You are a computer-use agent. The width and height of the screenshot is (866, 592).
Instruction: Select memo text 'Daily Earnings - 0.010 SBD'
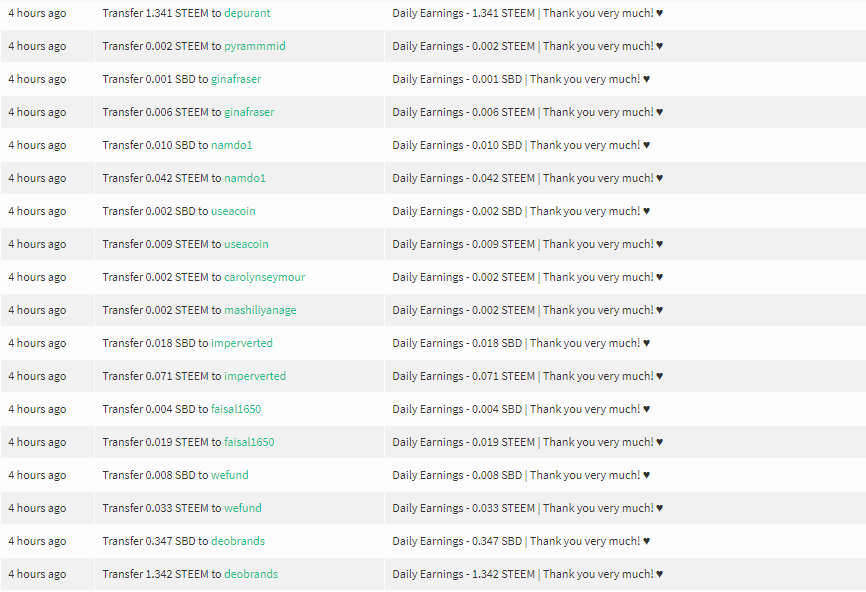(457, 145)
